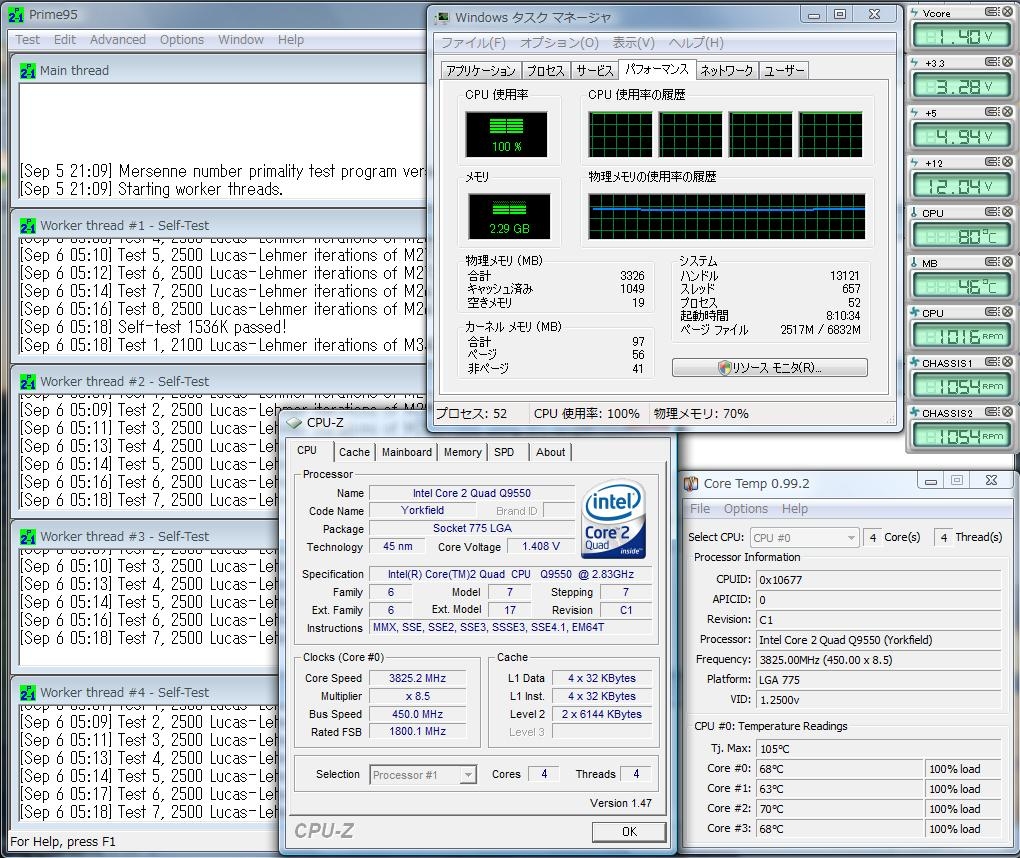The width and height of the screenshot is (1020, 858).
Task: Click the Intel Core 2 Quad logo
Action: pos(613,520)
